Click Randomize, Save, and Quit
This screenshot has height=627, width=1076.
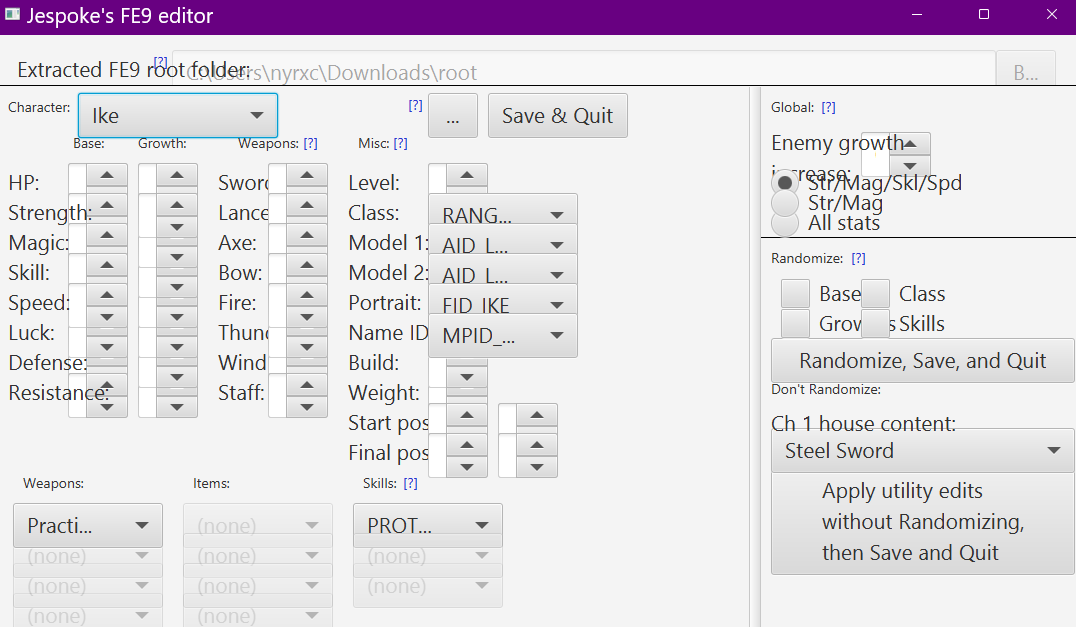(x=921, y=360)
